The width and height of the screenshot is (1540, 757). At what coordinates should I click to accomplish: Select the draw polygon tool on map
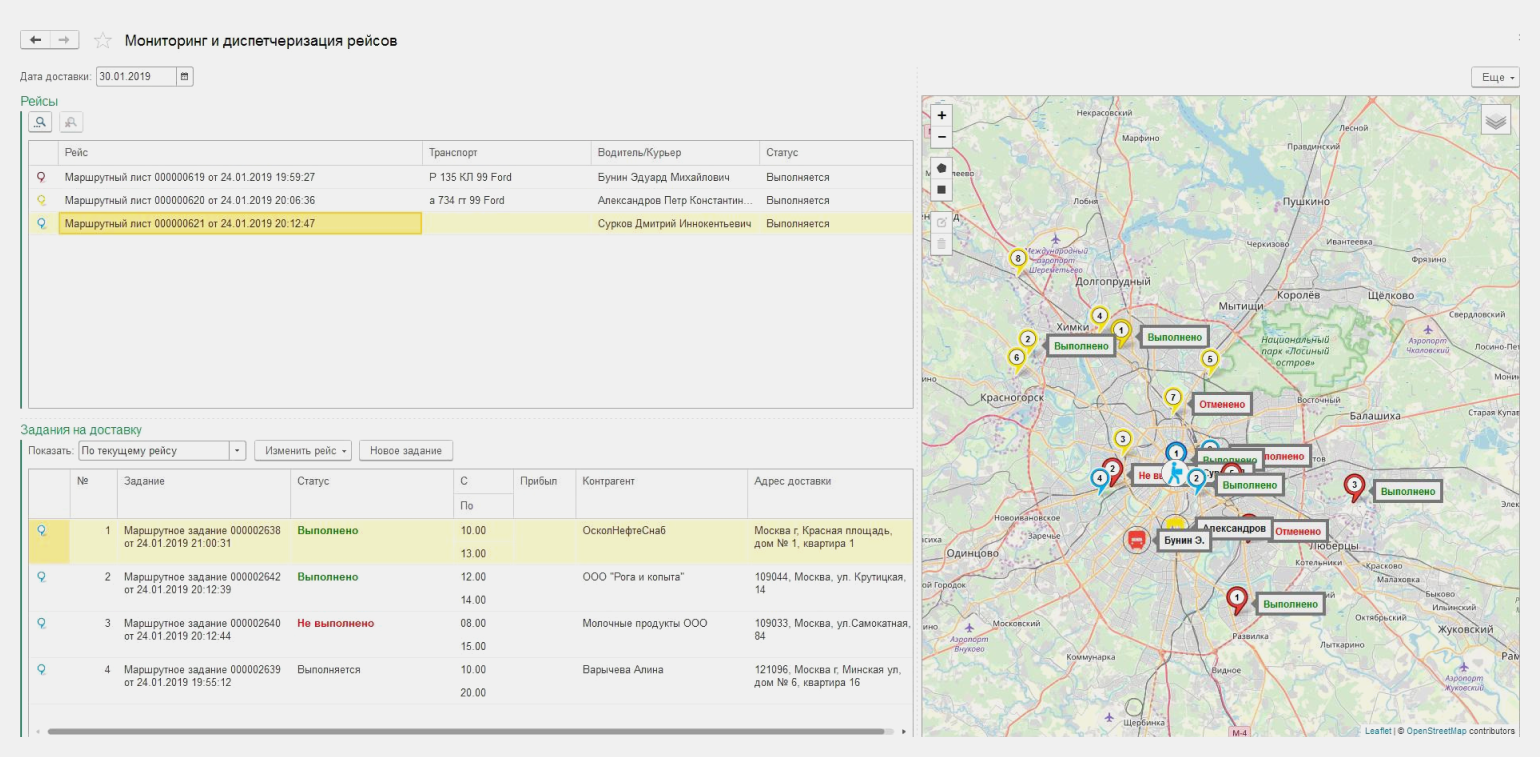point(941,167)
